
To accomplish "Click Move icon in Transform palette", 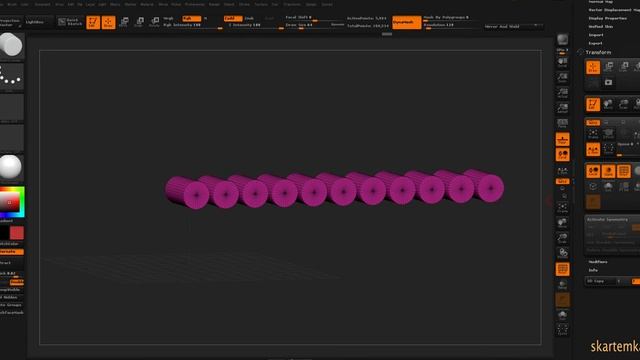I will tap(609, 67).
